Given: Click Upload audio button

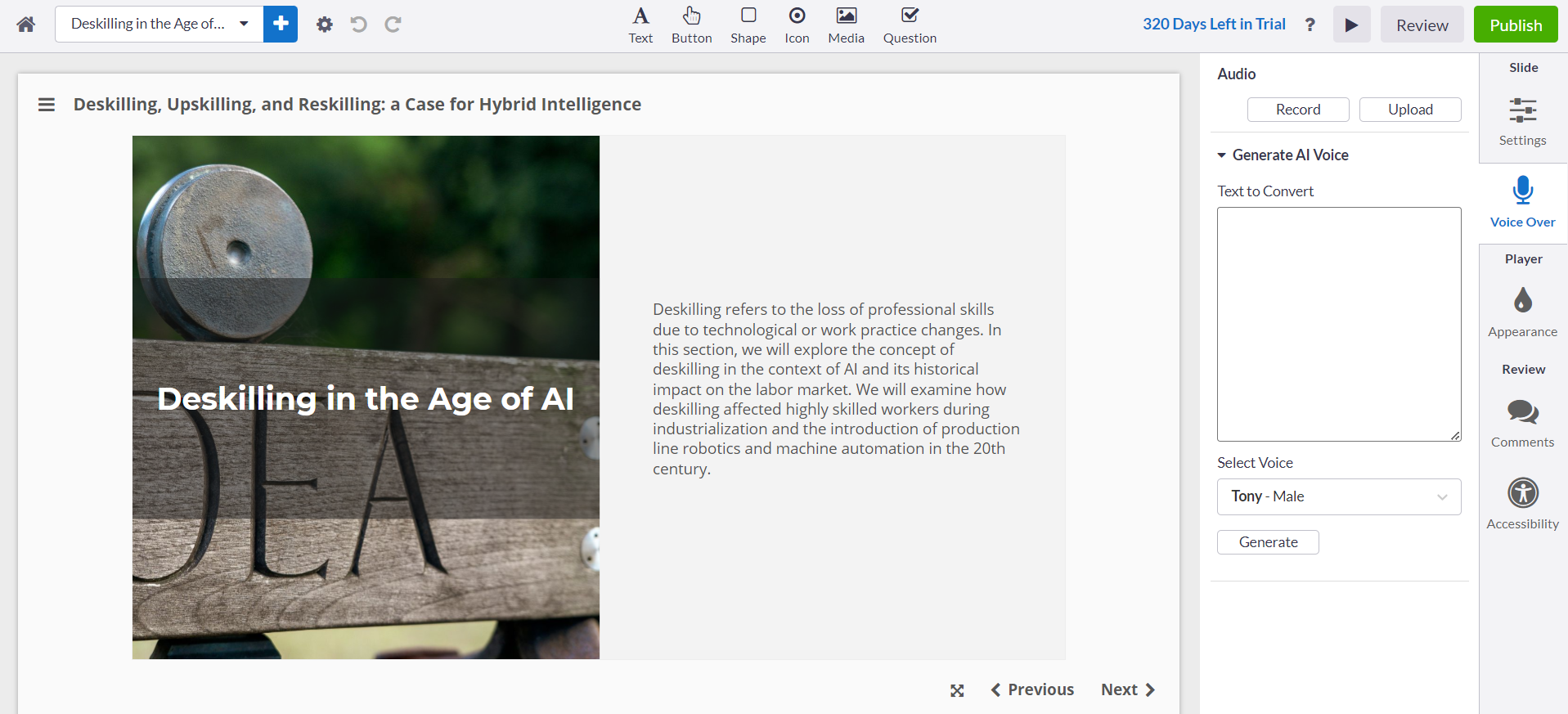Looking at the screenshot, I should (1410, 110).
